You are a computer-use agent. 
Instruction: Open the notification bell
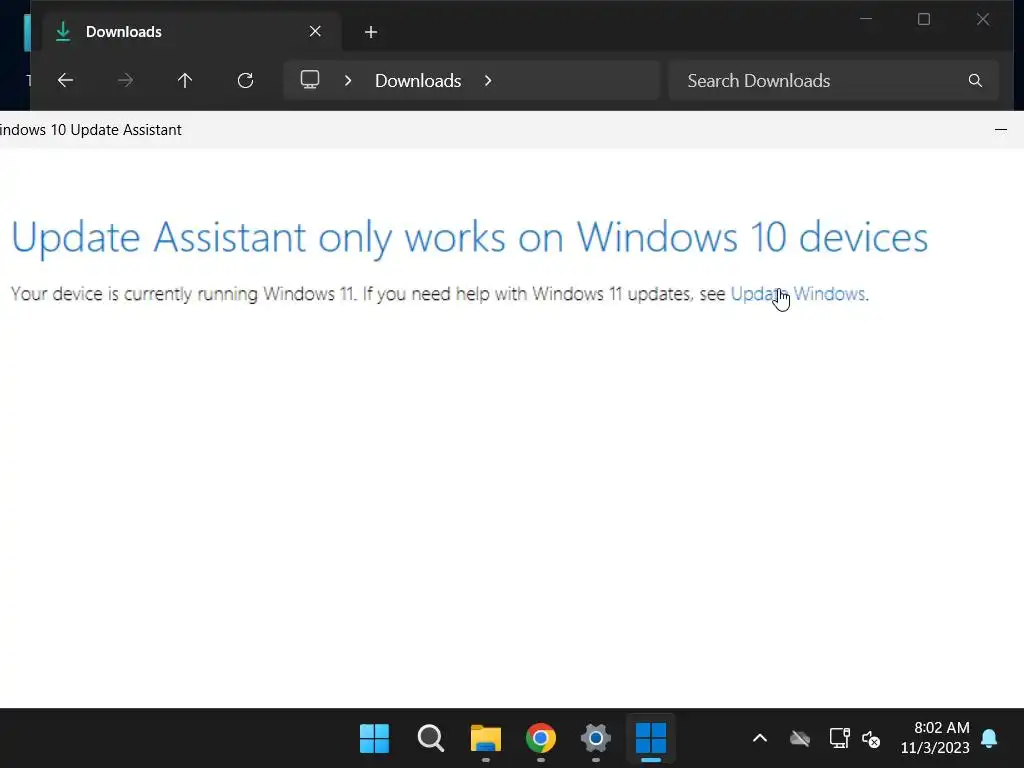[989, 739]
